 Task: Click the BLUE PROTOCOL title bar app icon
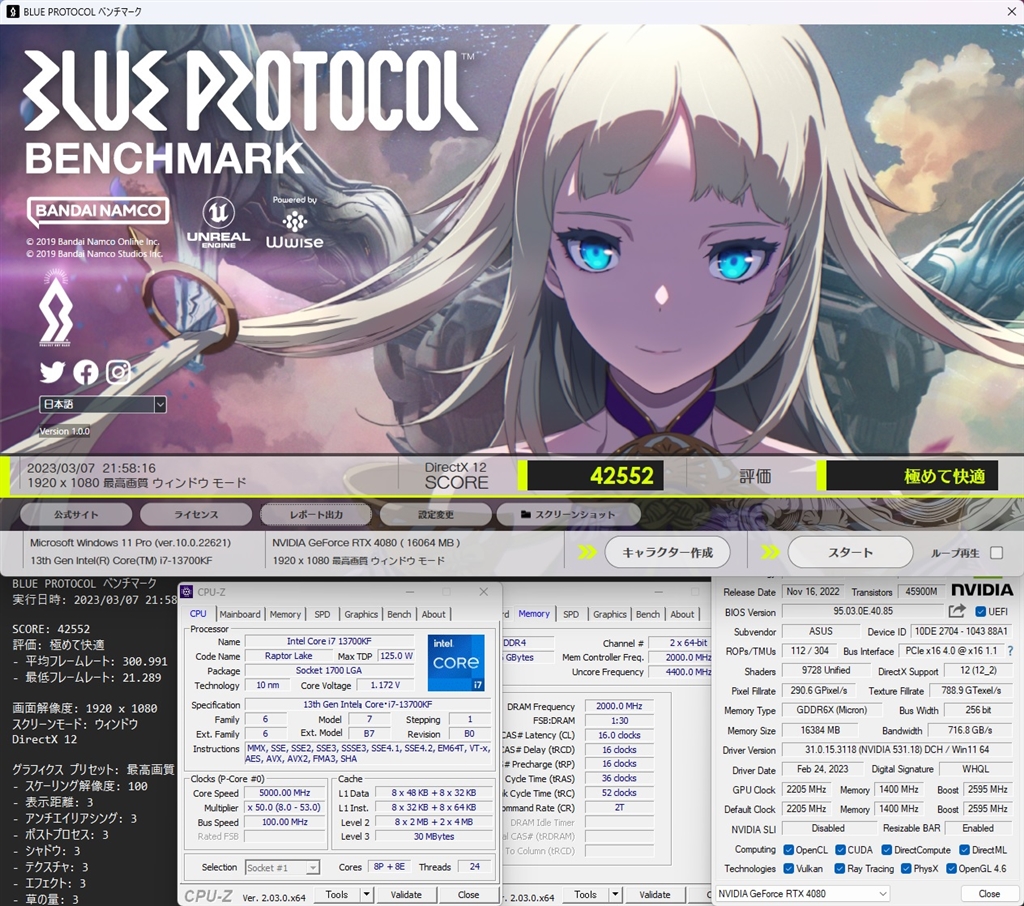coord(12,11)
